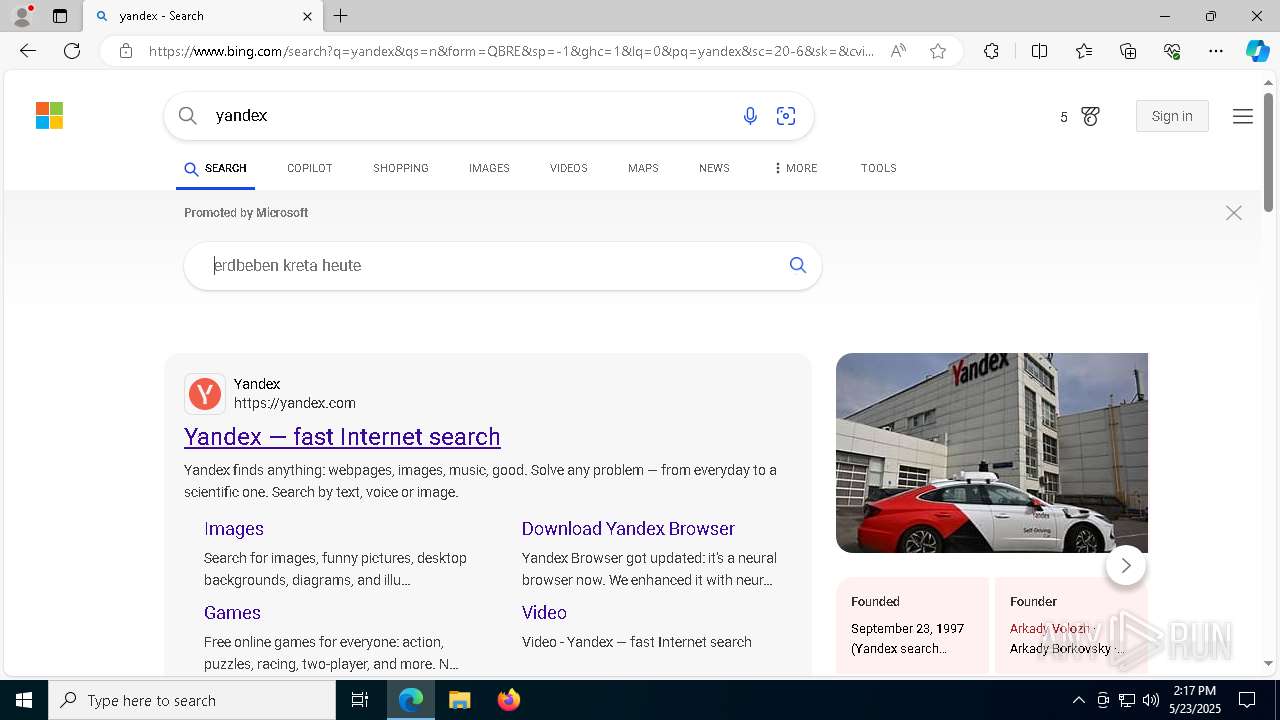Switch to the COPILOT tab
This screenshot has width=1280, height=720.
tap(309, 168)
